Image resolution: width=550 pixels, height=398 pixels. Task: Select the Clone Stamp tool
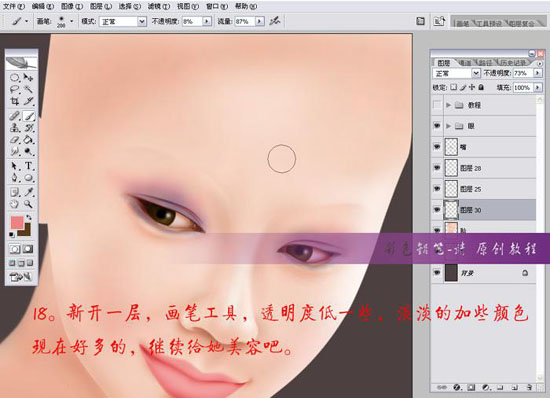tap(14, 128)
